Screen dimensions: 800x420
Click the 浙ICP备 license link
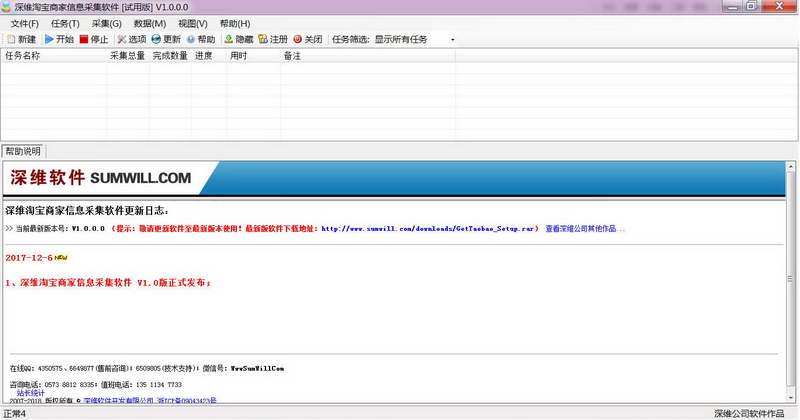[187, 401]
